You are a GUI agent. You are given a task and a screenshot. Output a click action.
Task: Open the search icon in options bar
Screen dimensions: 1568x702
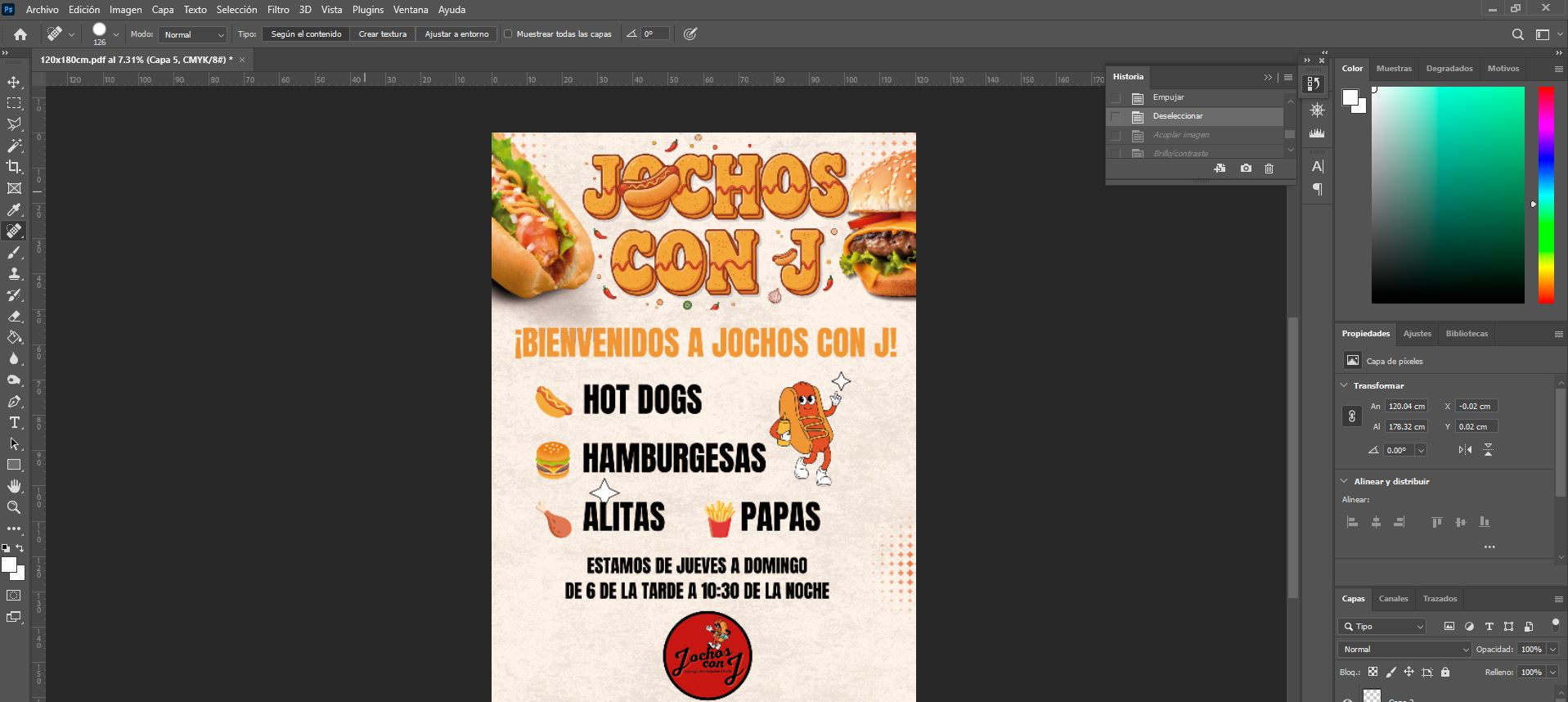coord(1517,34)
